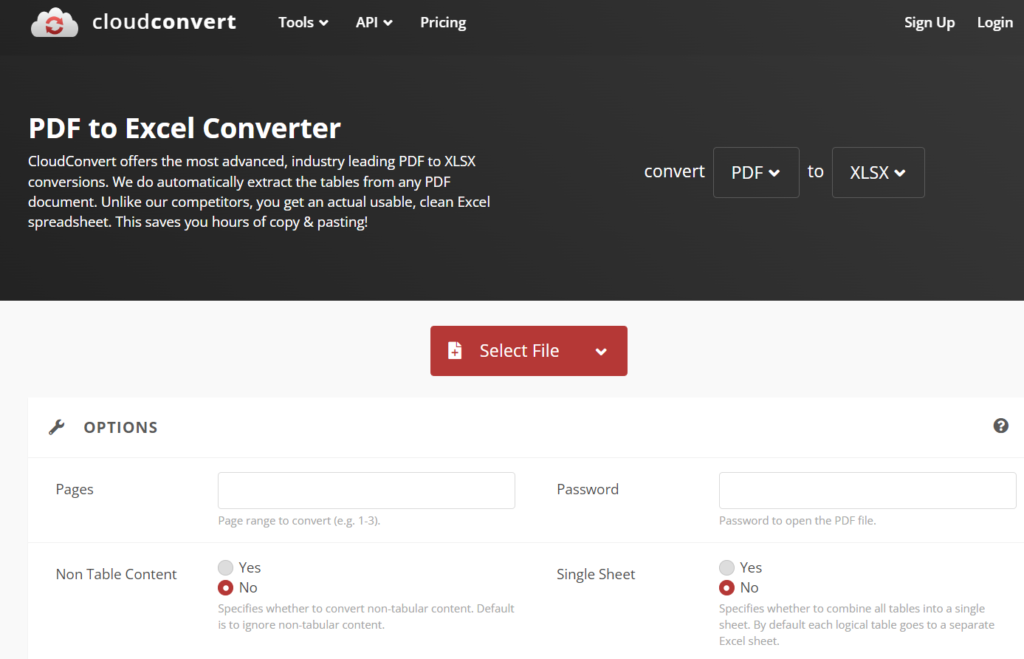Screen dimensions: 1024x659
Task: Click the cloudconvert wordmark in the header
Action: [163, 21]
